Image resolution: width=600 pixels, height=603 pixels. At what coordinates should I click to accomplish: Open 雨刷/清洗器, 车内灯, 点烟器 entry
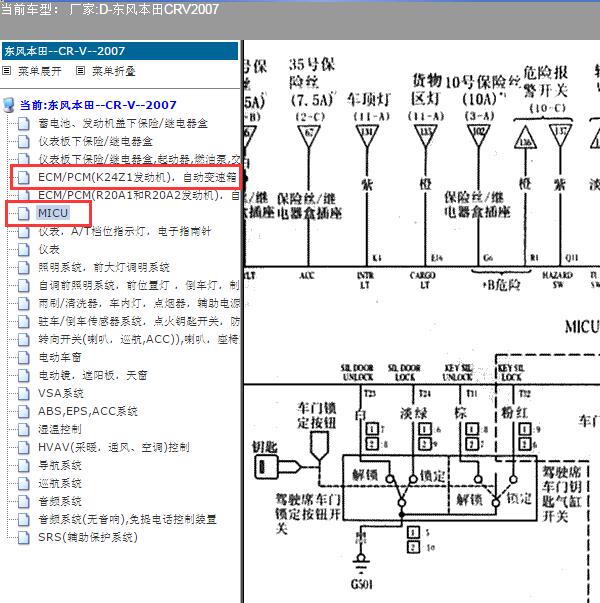[139, 303]
